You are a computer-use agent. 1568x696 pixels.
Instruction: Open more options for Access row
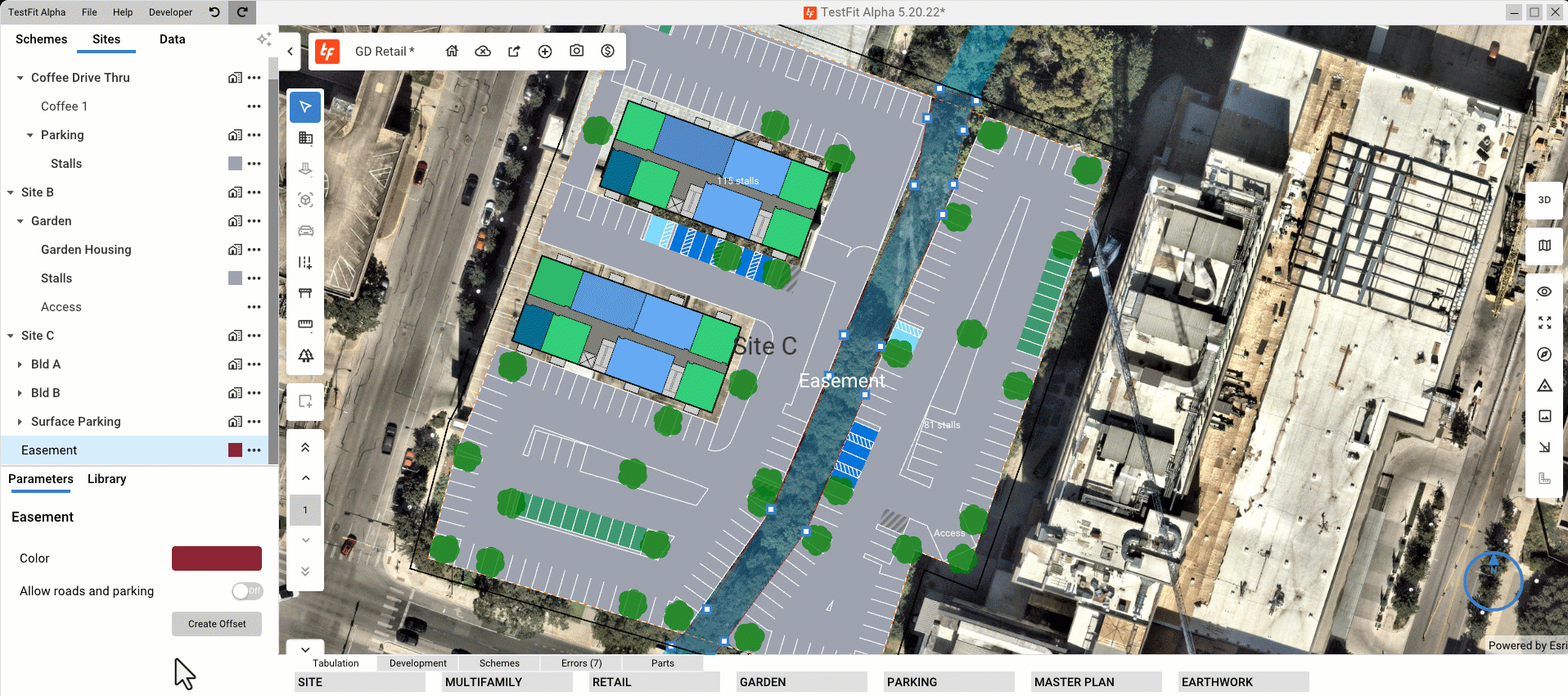254,307
